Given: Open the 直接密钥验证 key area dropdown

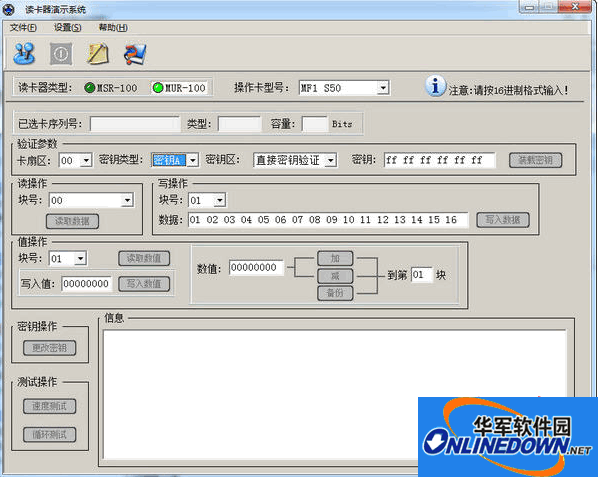Looking at the screenshot, I should click(x=331, y=160).
